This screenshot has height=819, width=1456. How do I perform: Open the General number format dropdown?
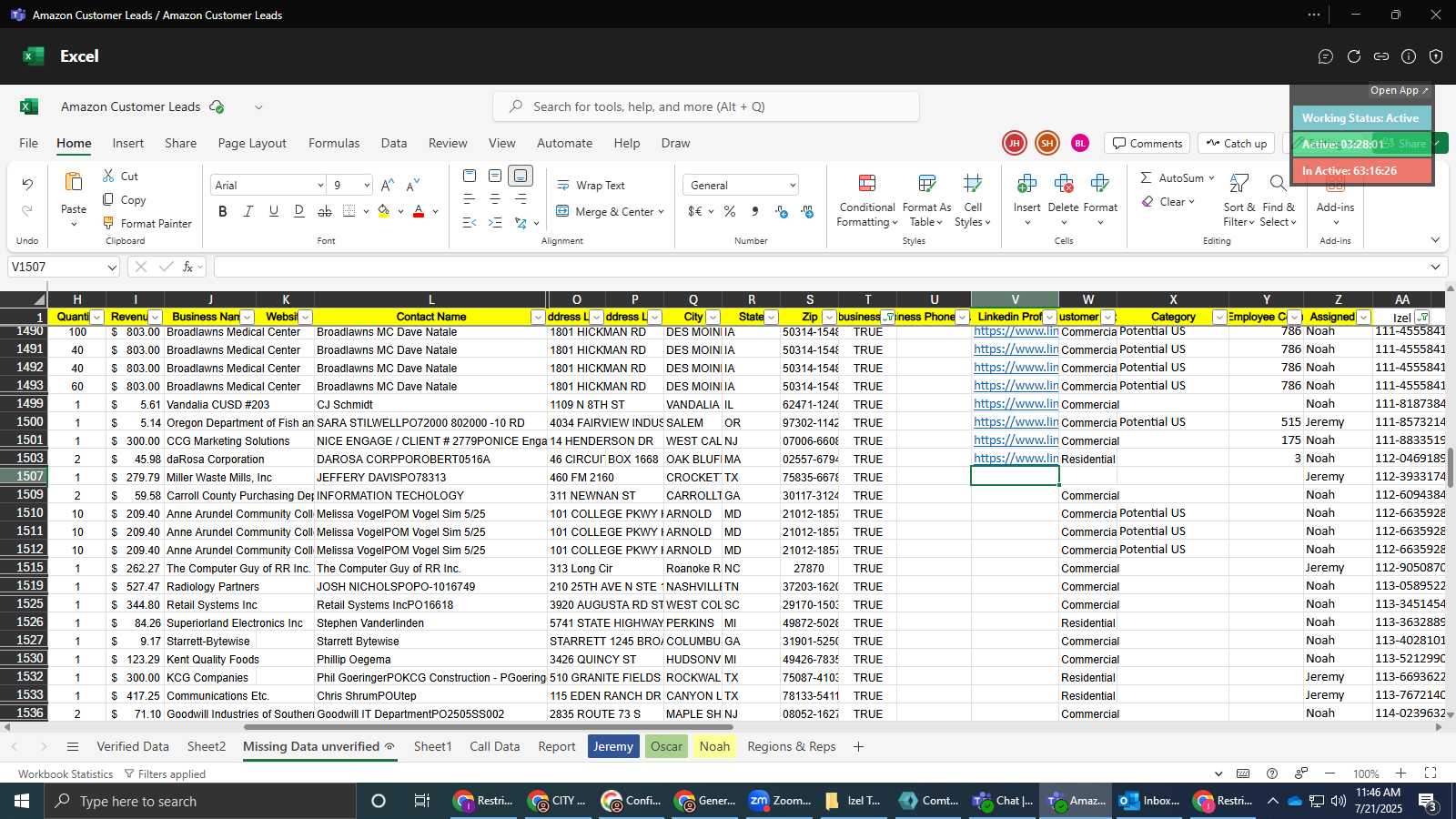pyautogui.click(x=793, y=185)
